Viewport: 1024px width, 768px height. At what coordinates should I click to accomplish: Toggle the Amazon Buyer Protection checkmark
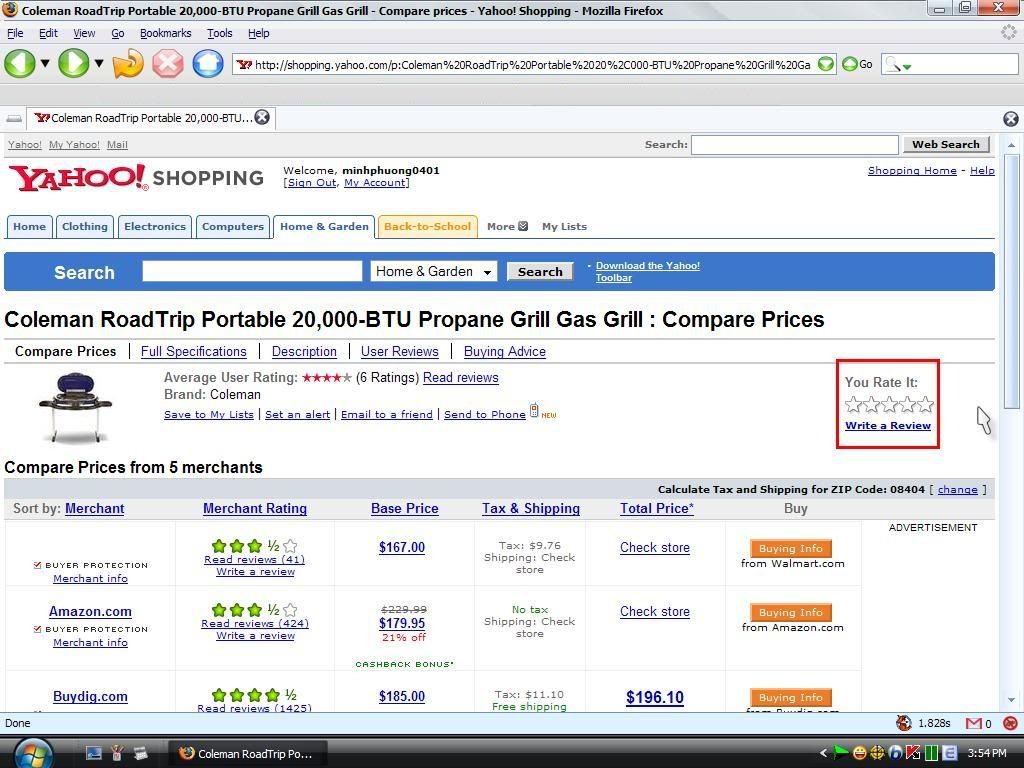coord(38,629)
